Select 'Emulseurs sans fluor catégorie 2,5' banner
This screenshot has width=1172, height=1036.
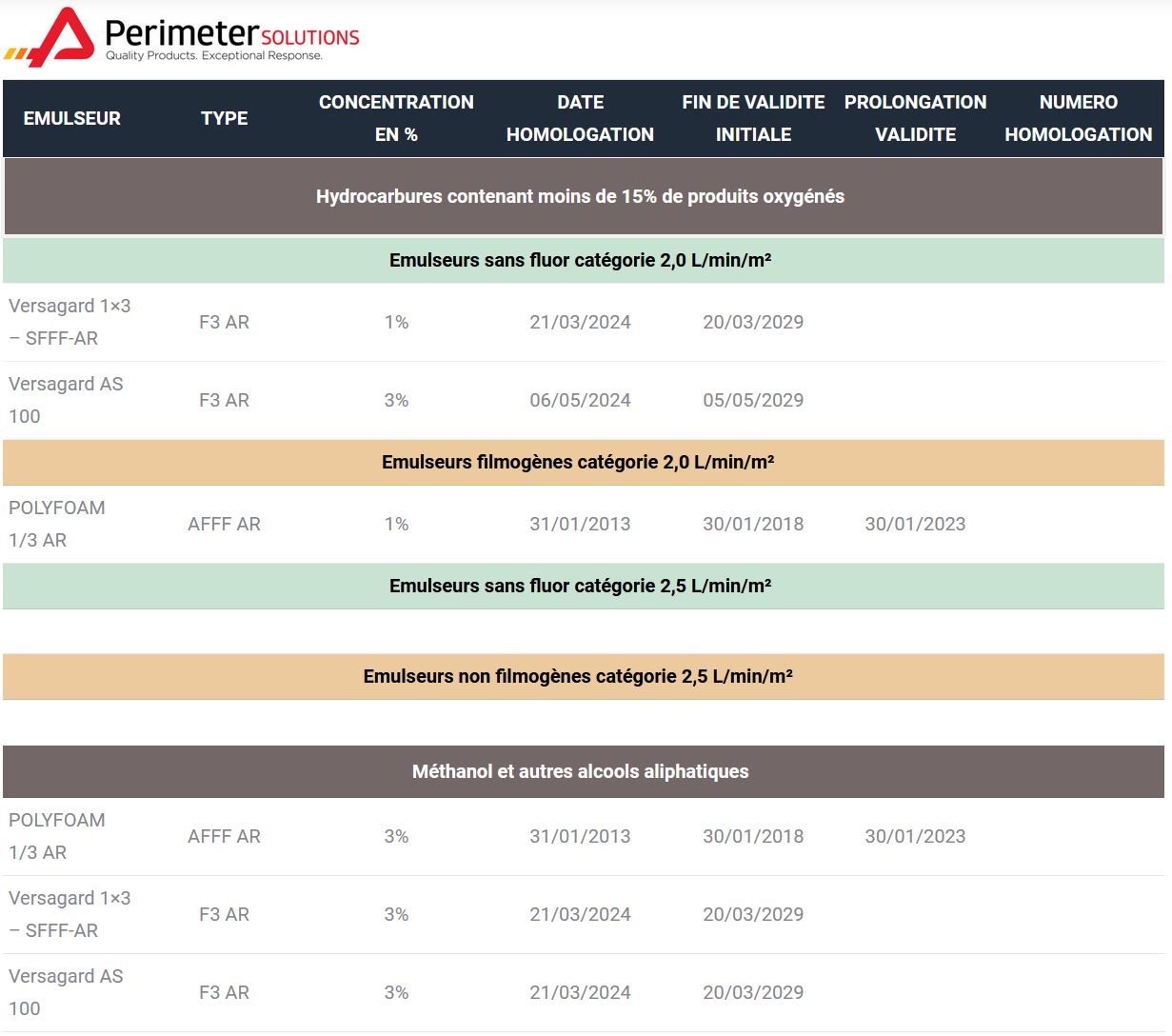[x=580, y=586]
